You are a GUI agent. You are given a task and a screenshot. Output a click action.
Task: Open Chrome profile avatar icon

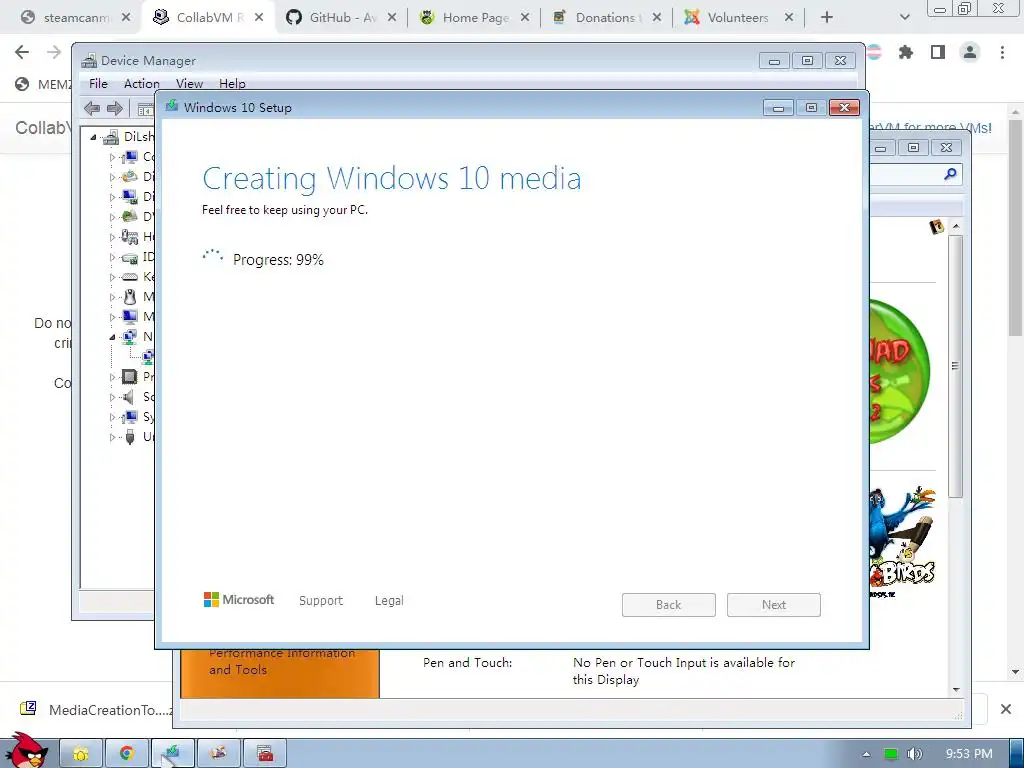pyautogui.click(x=970, y=52)
